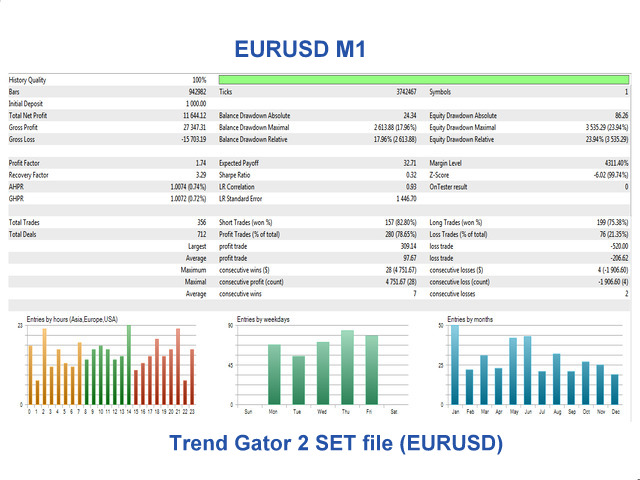
Task: Click largest profit trade value 309.14
Action: tap(409, 246)
